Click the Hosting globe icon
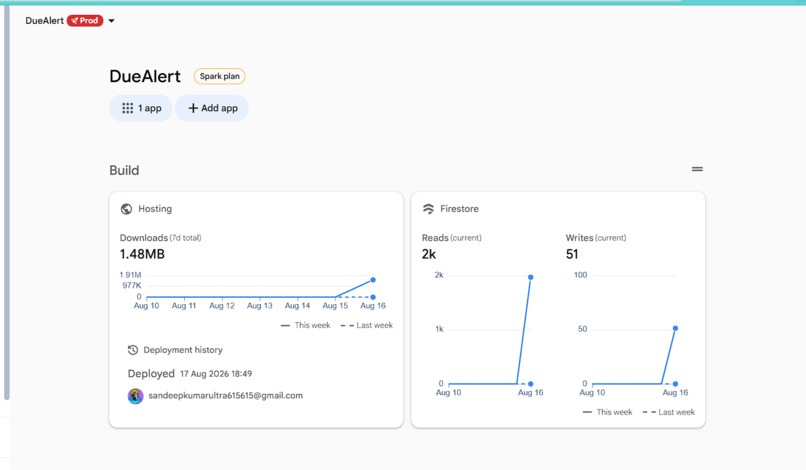This screenshot has height=470, width=806. [126, 209]
